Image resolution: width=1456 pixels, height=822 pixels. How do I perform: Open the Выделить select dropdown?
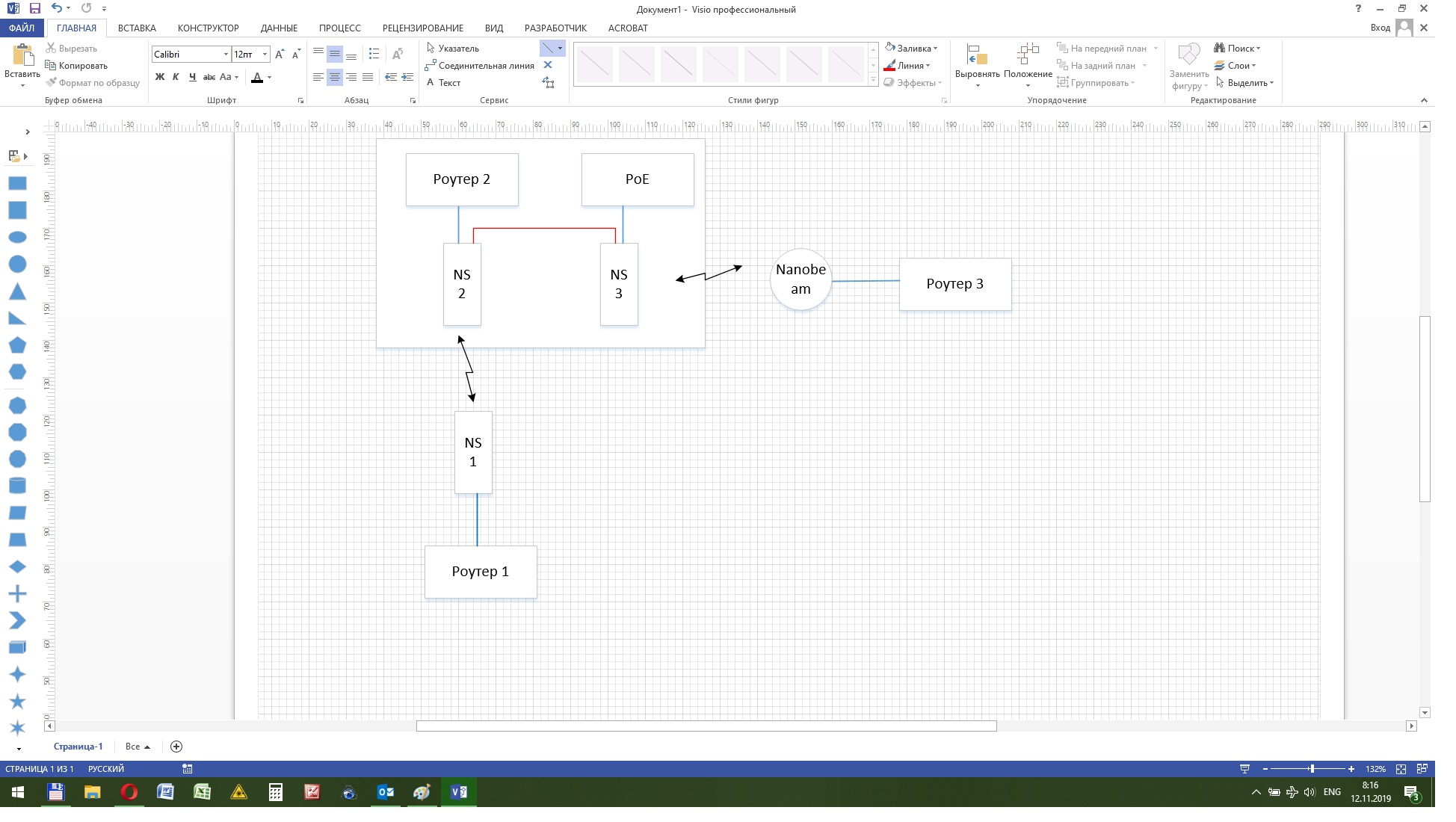pyautogui.click(x=1244, y=83)
